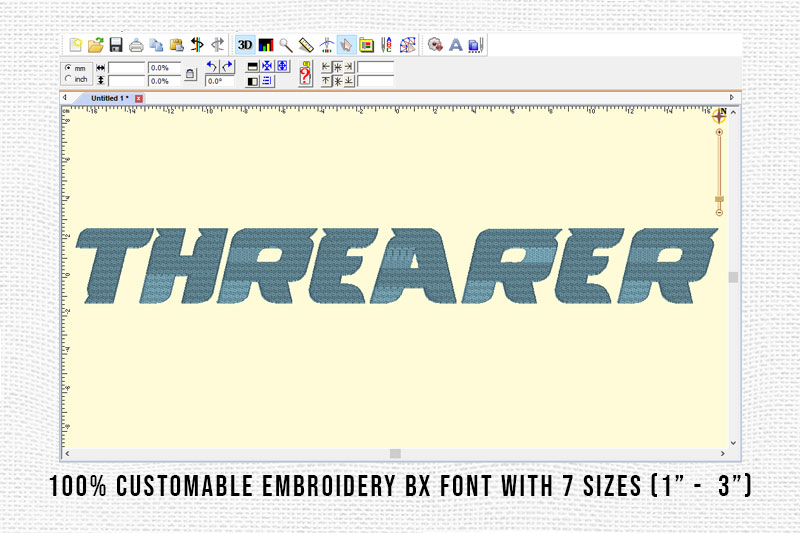This screenshot has height=533, width=800.
Task: Click the colored undo stitch arrow icon
Action: click(197, 45)
